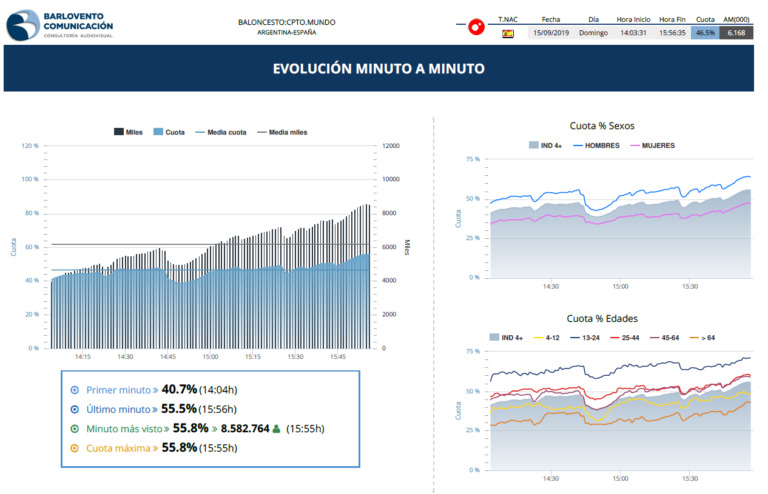Toggle the Miles series in chart legend

127,131
